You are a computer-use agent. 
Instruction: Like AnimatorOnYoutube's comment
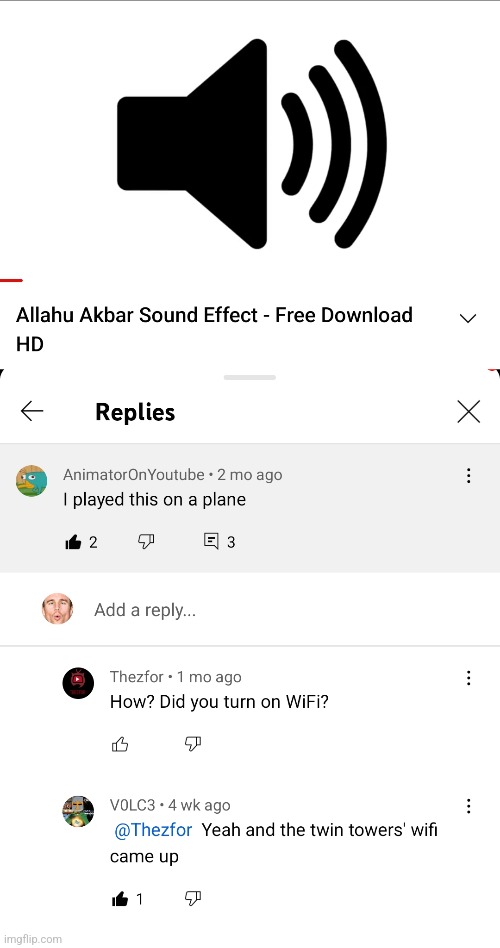pos(73,542)
